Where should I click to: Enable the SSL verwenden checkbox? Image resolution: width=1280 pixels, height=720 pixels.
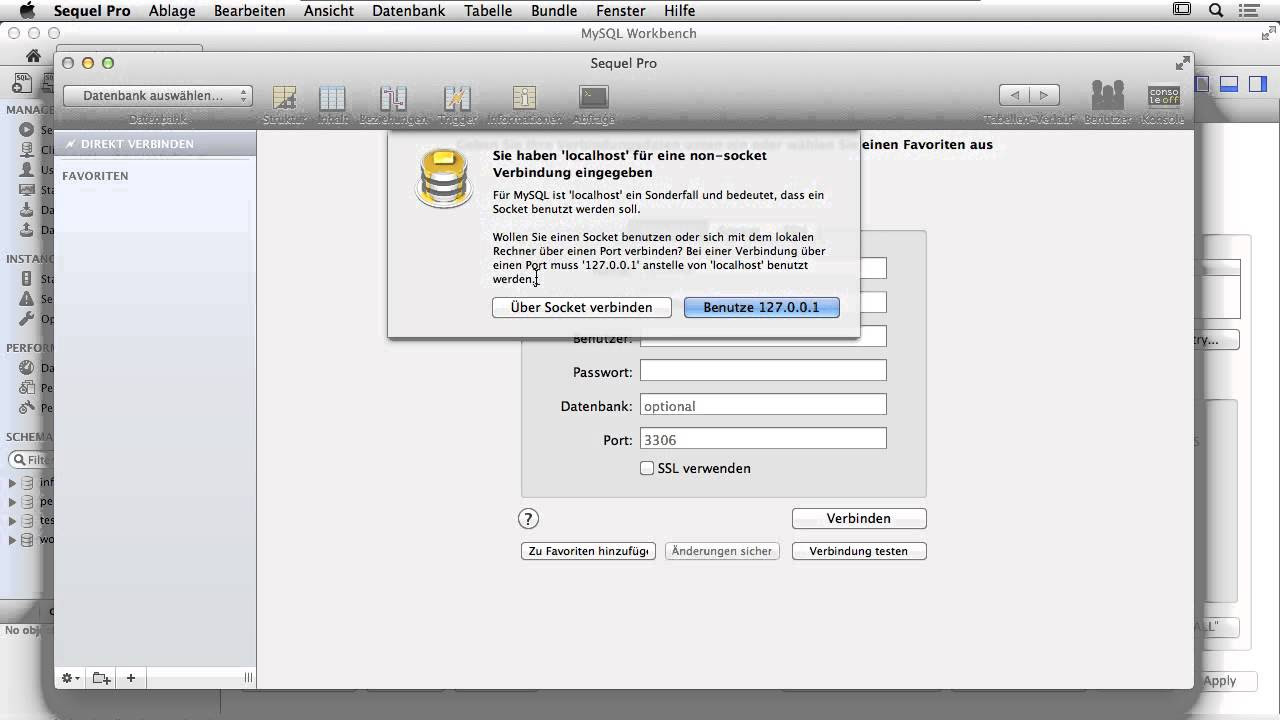(647, 468)
